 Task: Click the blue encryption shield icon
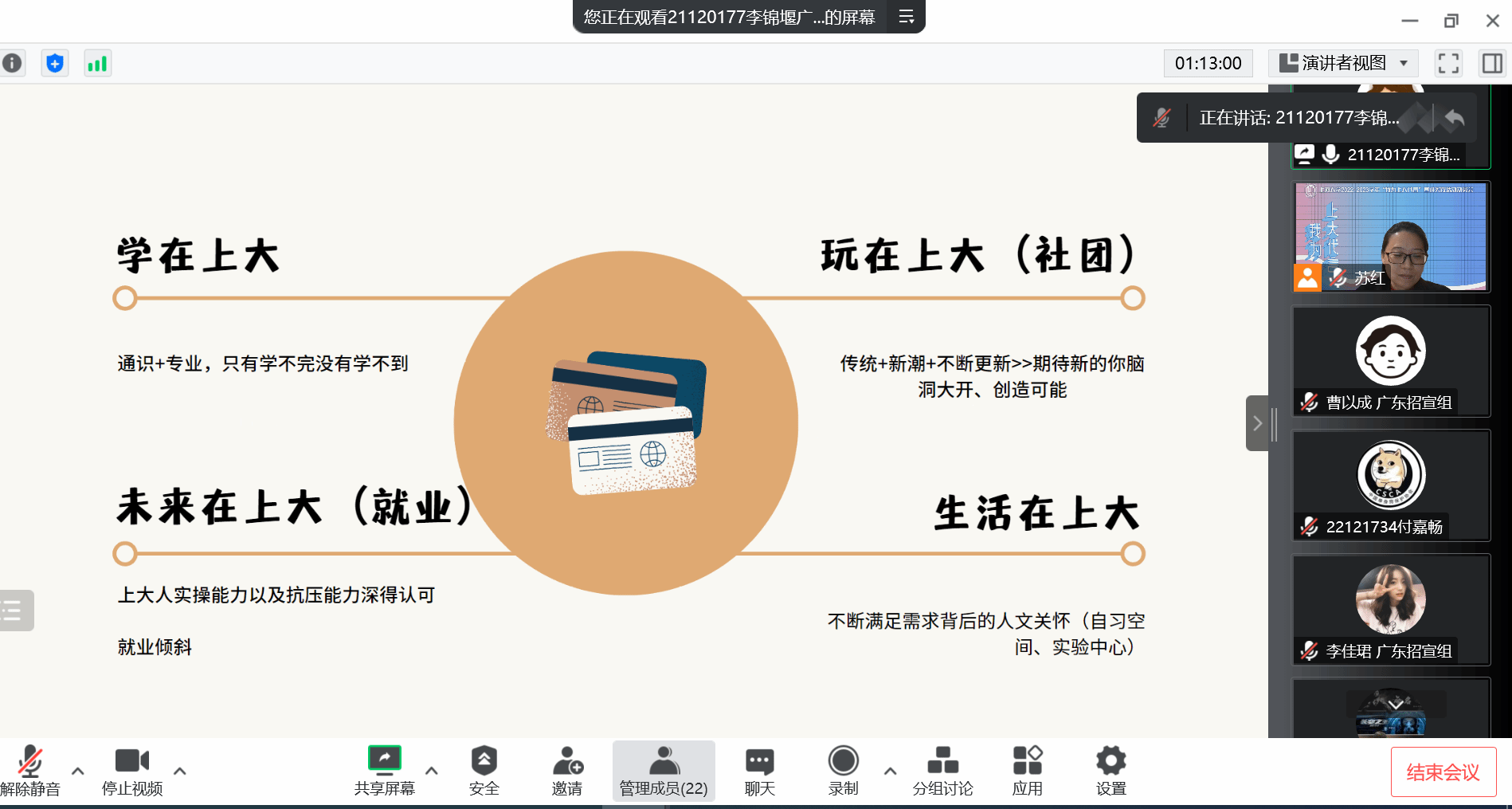pyautogui.click(x=55, y=63)
